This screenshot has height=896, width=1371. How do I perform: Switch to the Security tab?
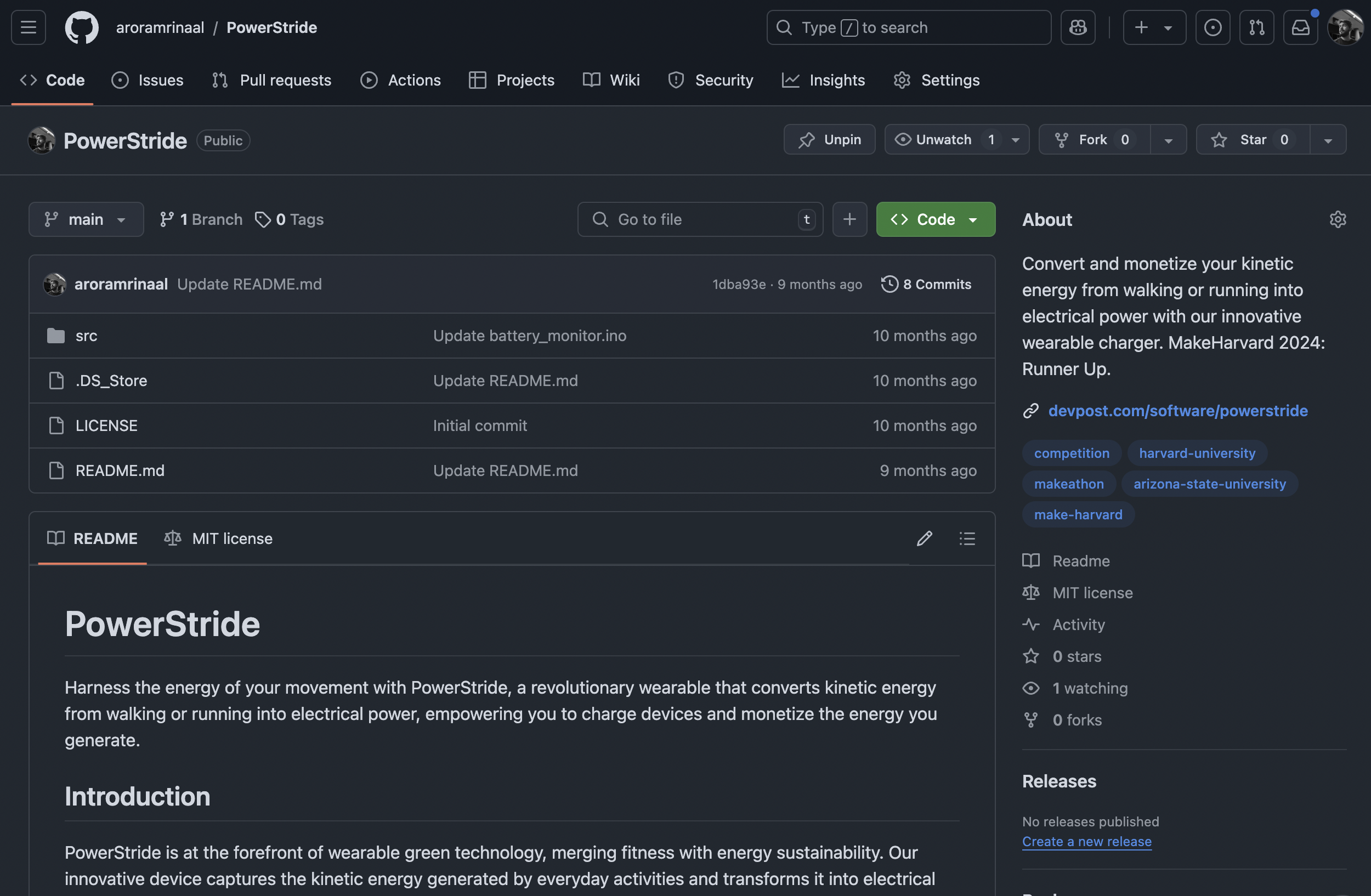(x=711, y=80)
